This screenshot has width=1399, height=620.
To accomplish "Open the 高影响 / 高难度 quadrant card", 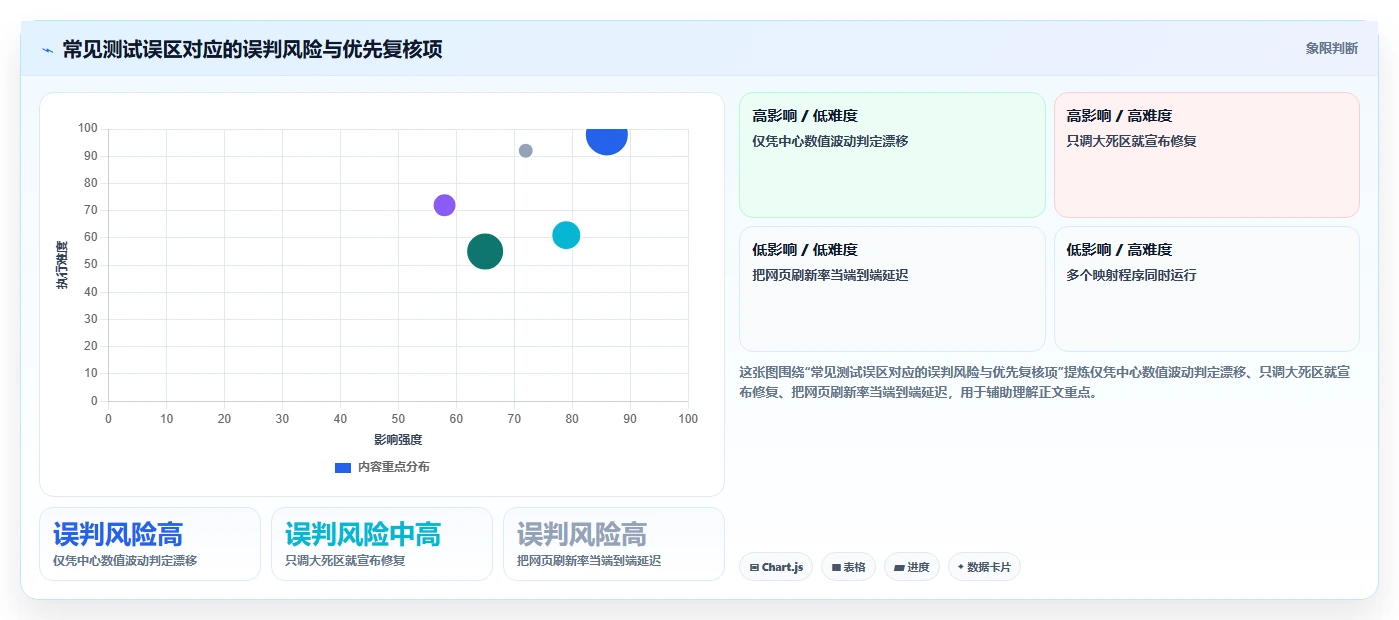I will pyautogui.click(x=1207, y=155).
